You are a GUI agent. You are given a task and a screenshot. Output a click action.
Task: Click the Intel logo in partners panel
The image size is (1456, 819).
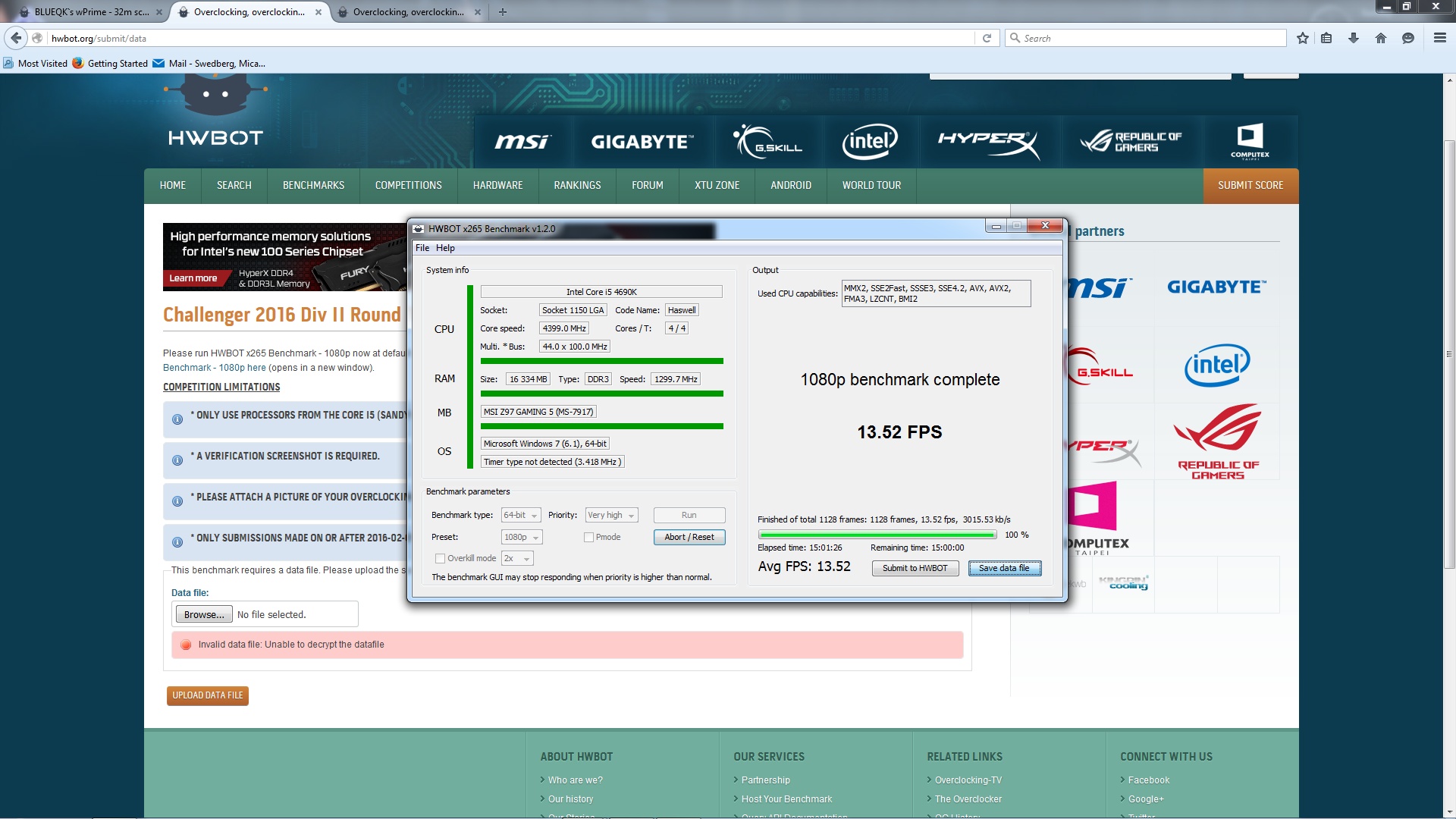[1216, 366]
